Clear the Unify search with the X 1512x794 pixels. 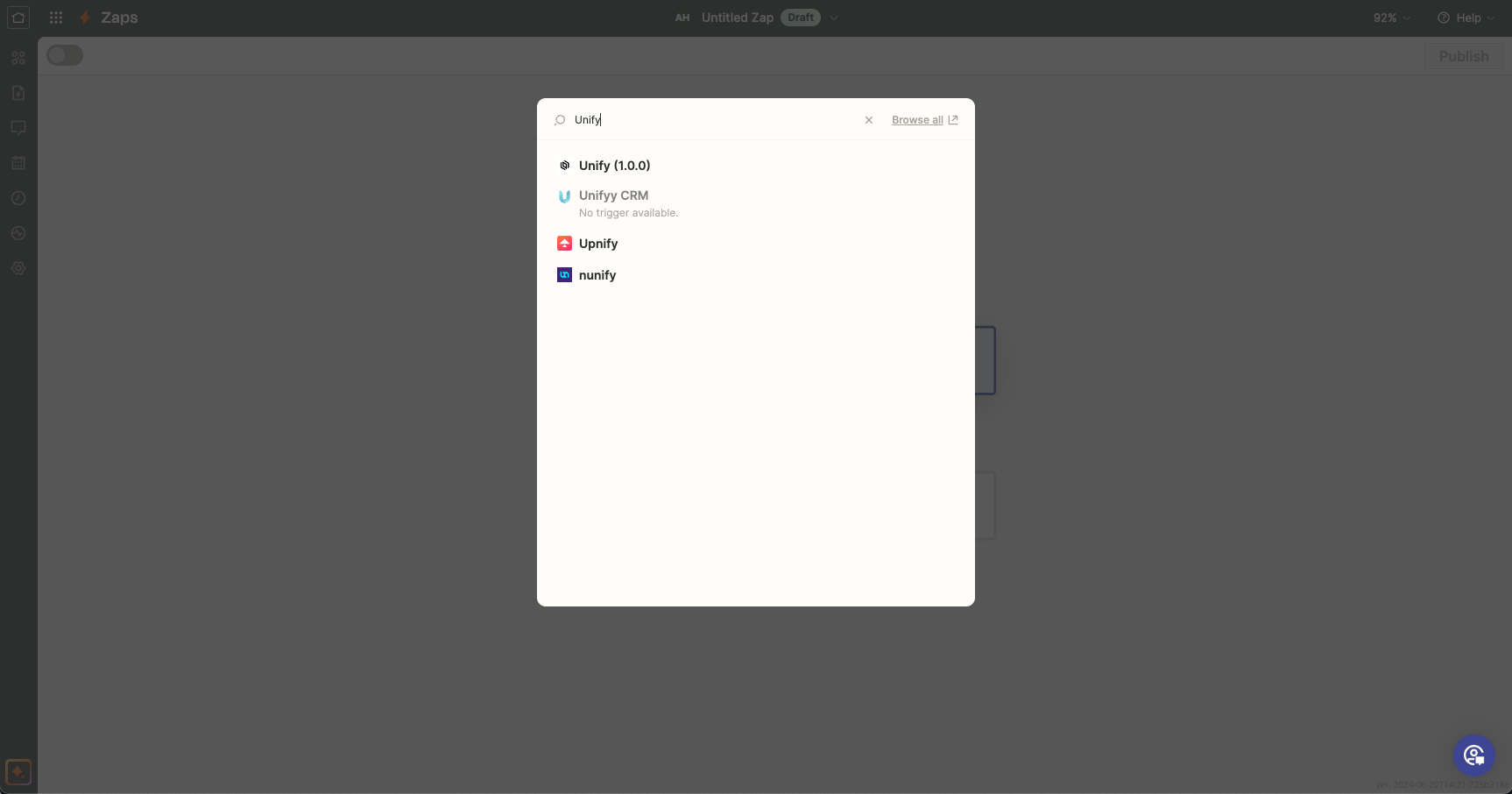(868, 120)
